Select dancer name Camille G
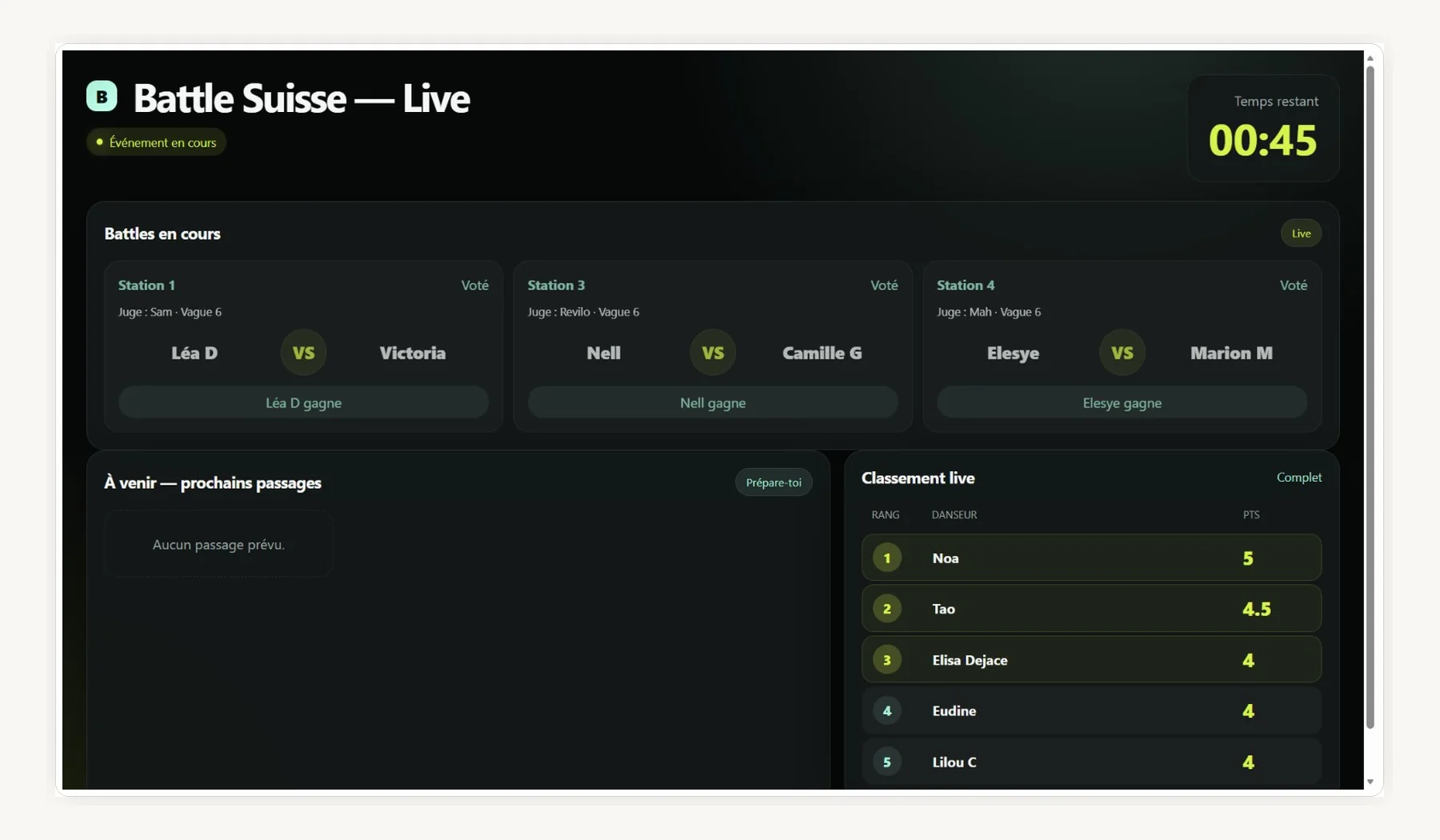The image size is (1440, 840). [822, 353]
